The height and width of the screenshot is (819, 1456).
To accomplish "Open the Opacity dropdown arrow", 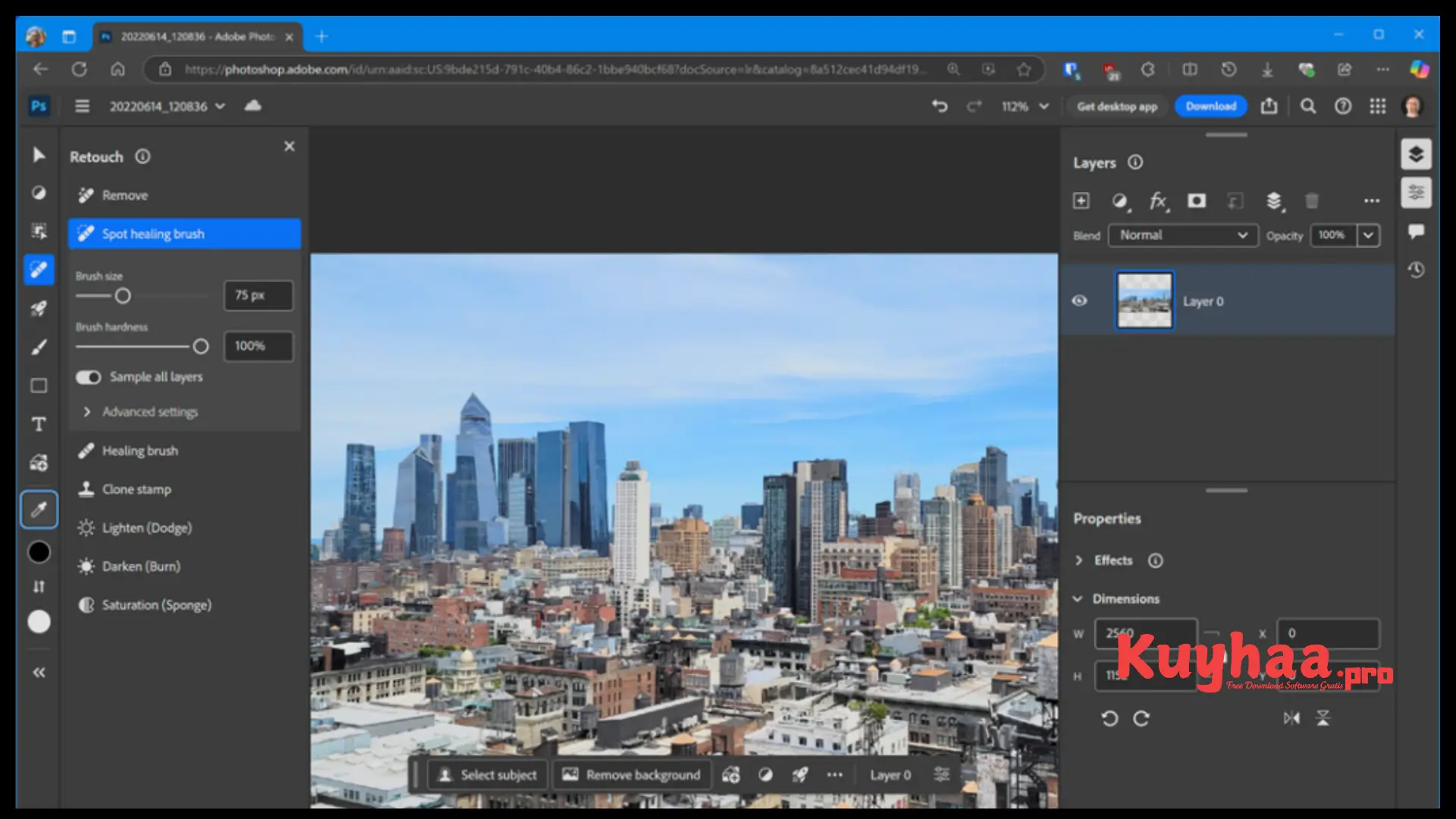I will 1368,235.
